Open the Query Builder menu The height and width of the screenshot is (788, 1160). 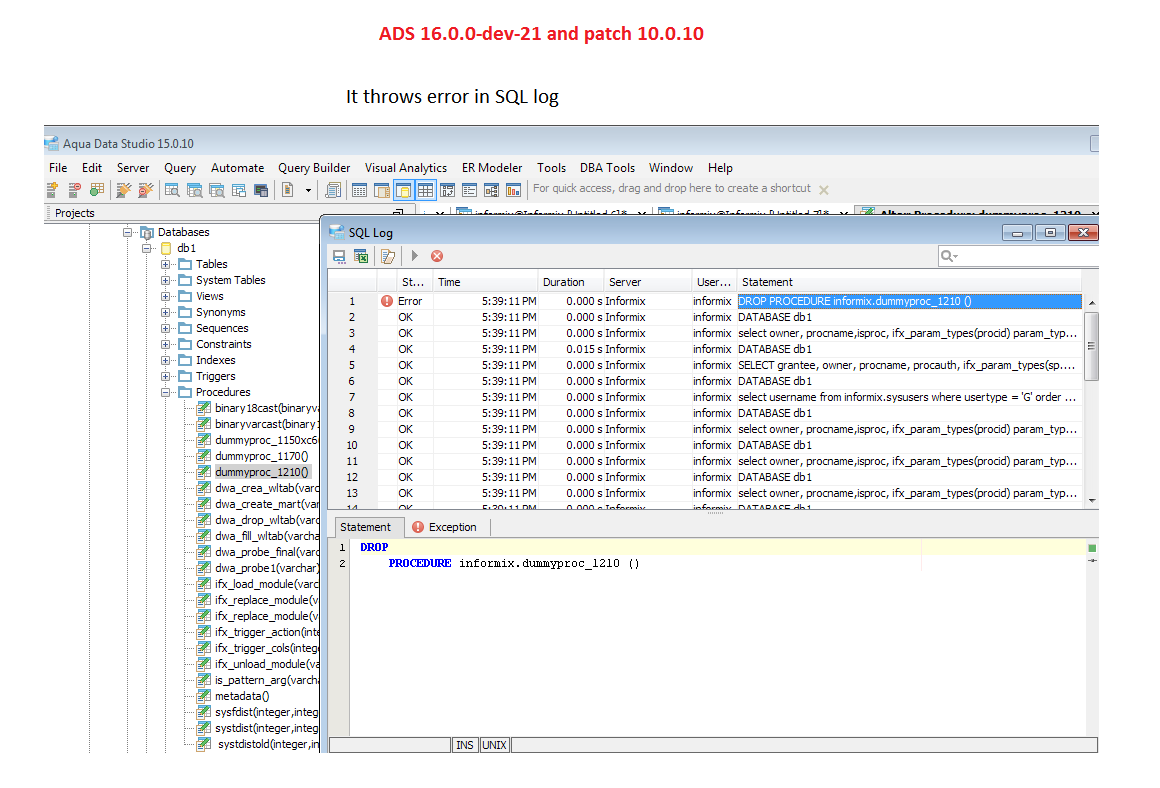click(x=314, y=168)
